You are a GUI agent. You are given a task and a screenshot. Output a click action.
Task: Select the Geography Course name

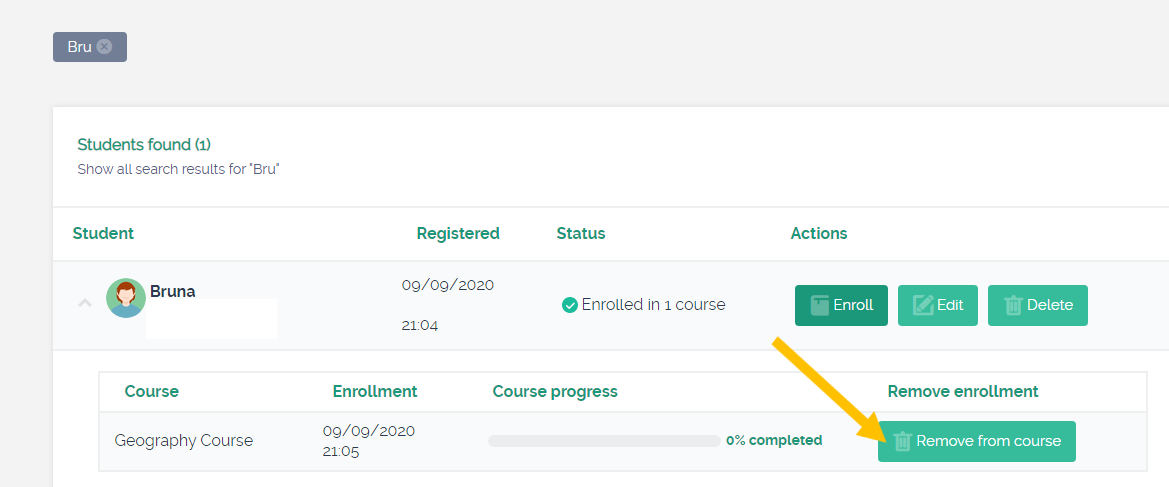click(x=183, y=441)
